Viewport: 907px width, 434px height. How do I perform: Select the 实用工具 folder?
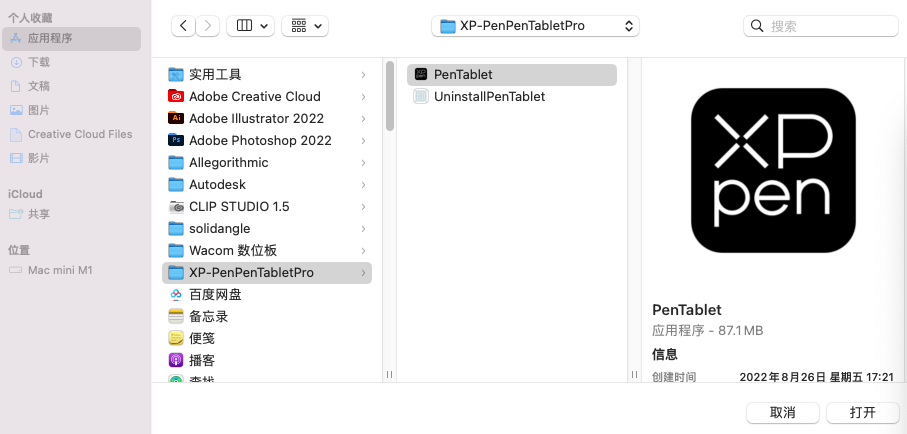tap(267, 75)
